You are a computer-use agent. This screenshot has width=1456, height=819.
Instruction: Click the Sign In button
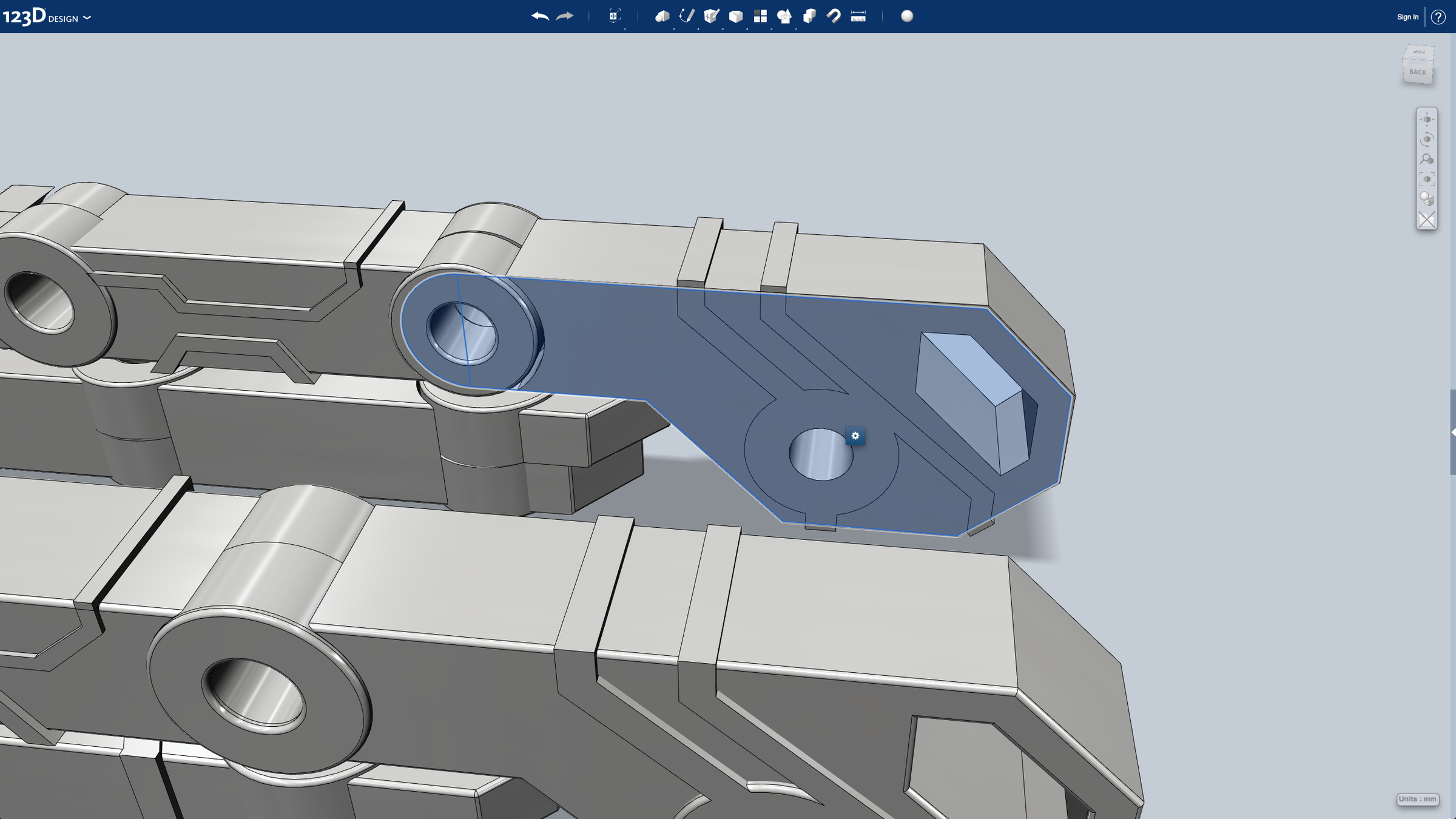coord(1407,16)
